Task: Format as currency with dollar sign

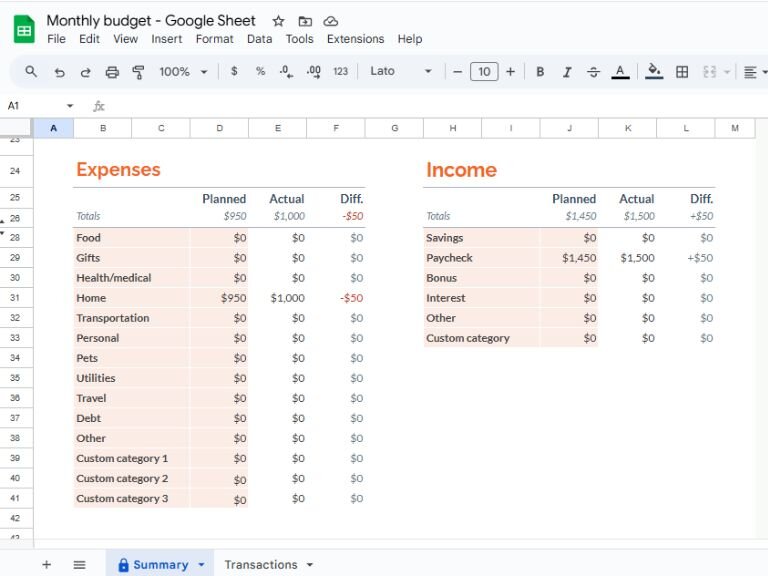Action: tap(234, 72)
